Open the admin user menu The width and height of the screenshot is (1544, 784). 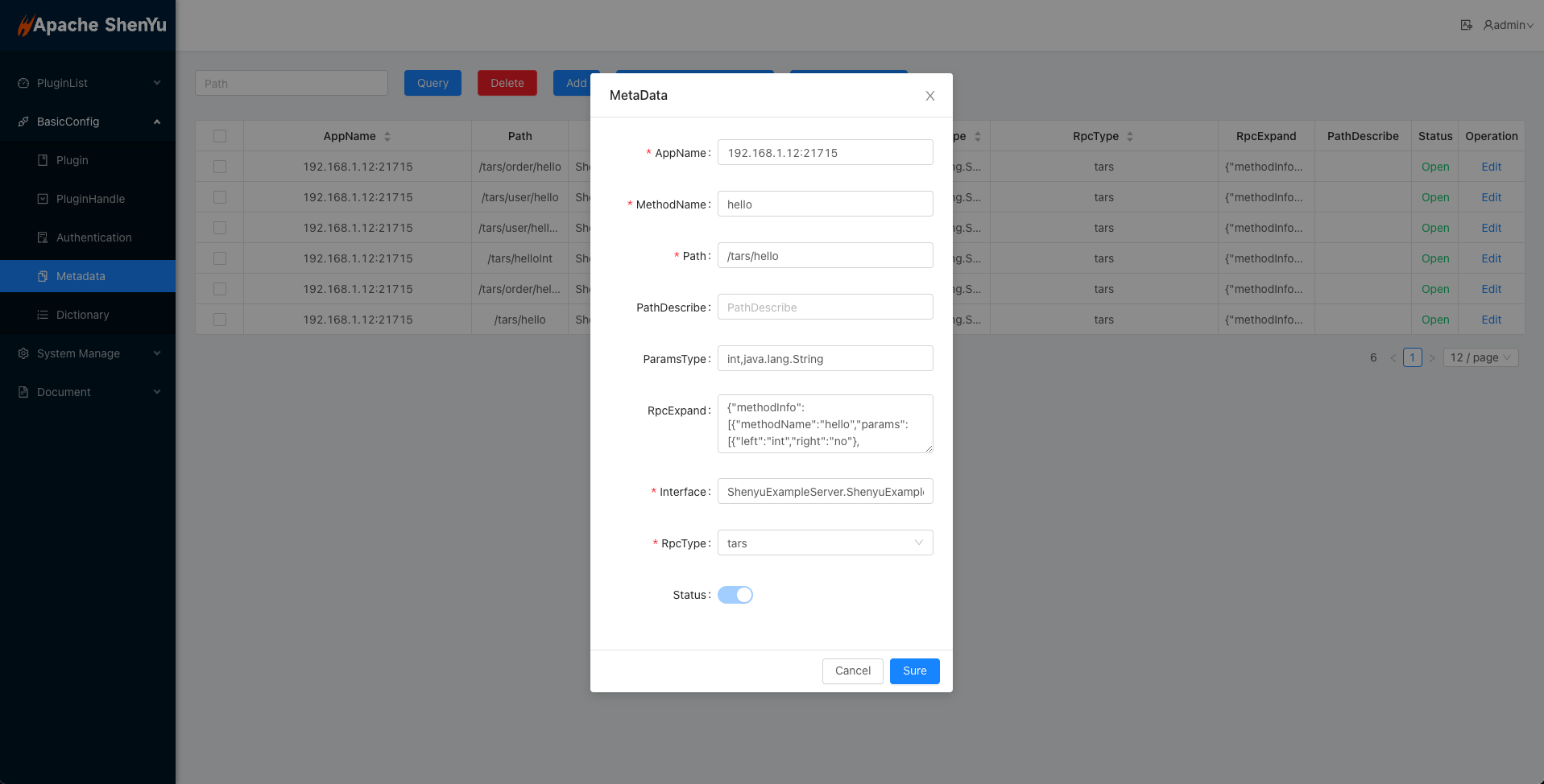1508,25
